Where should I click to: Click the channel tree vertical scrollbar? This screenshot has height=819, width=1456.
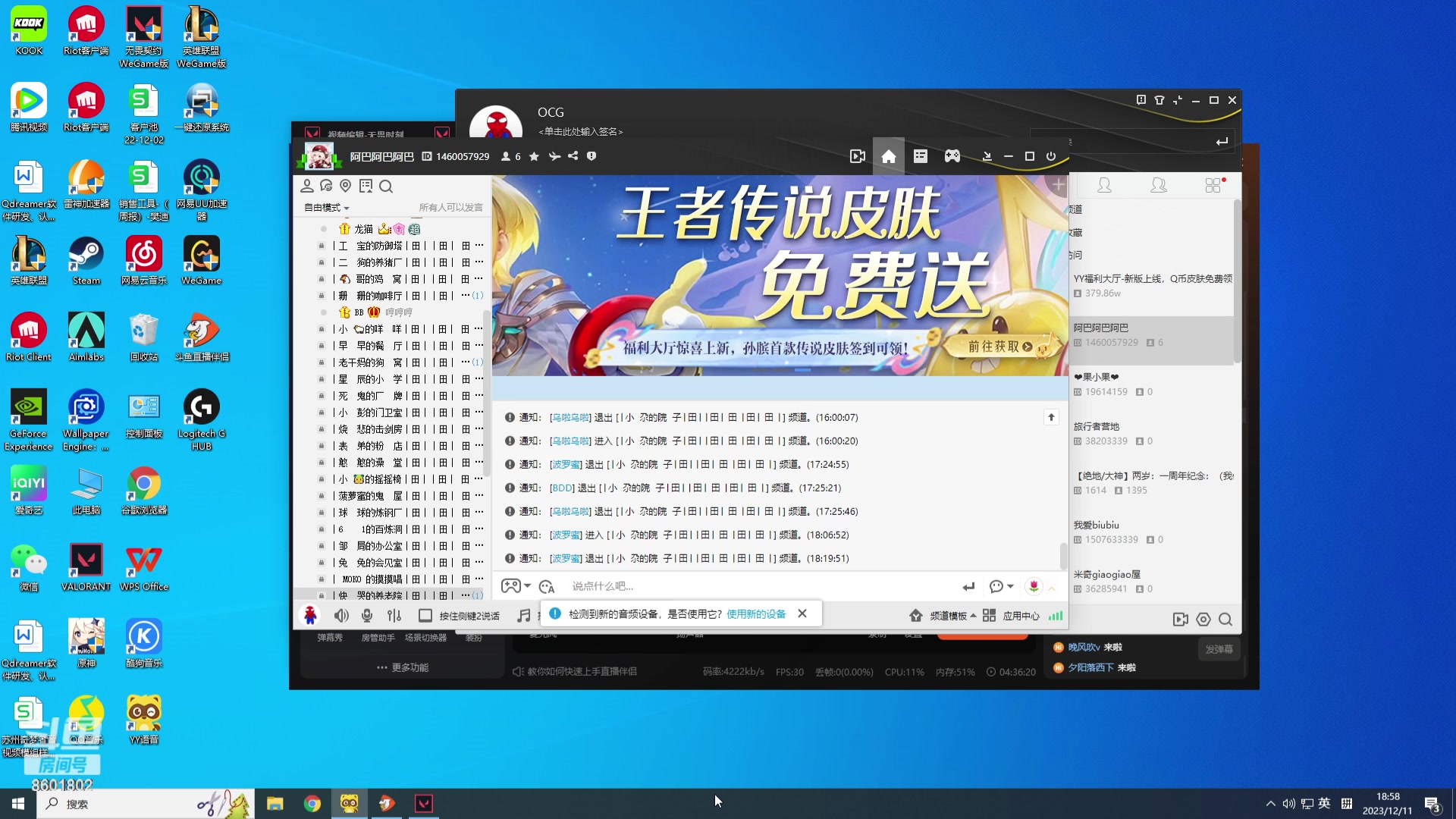[x=487, y=394]
